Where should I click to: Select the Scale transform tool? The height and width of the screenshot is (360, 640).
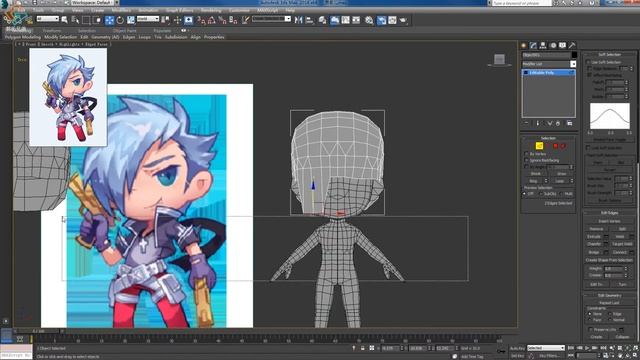click(131, 20)
